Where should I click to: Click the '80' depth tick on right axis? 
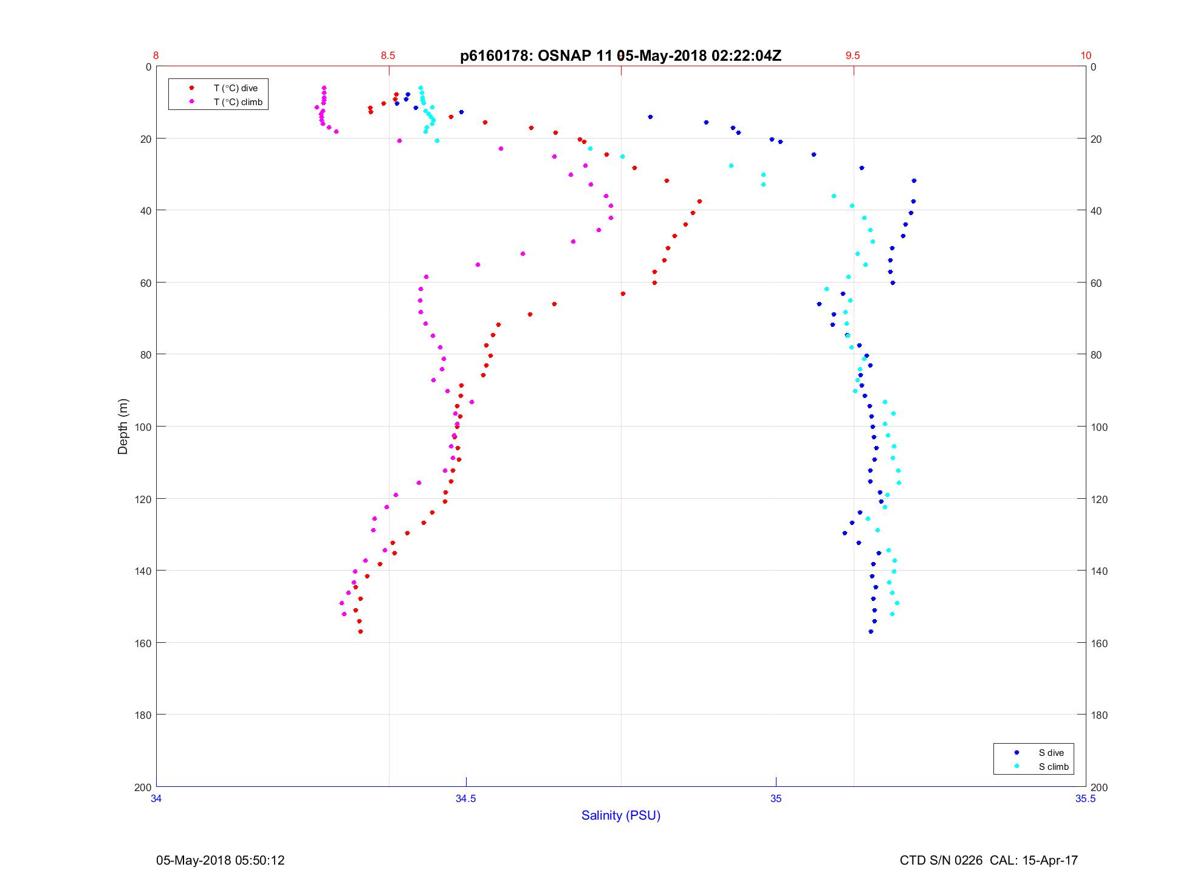tap(1096, 355)
